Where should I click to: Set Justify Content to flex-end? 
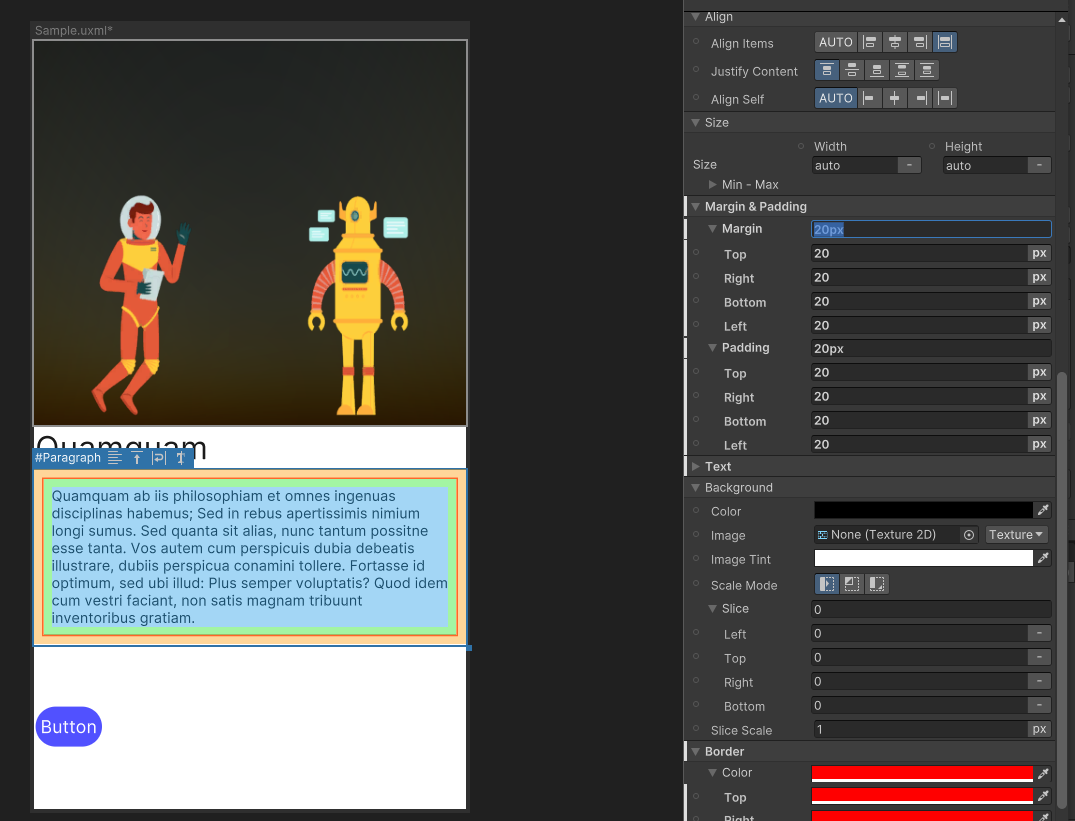[x=877, y=71]
